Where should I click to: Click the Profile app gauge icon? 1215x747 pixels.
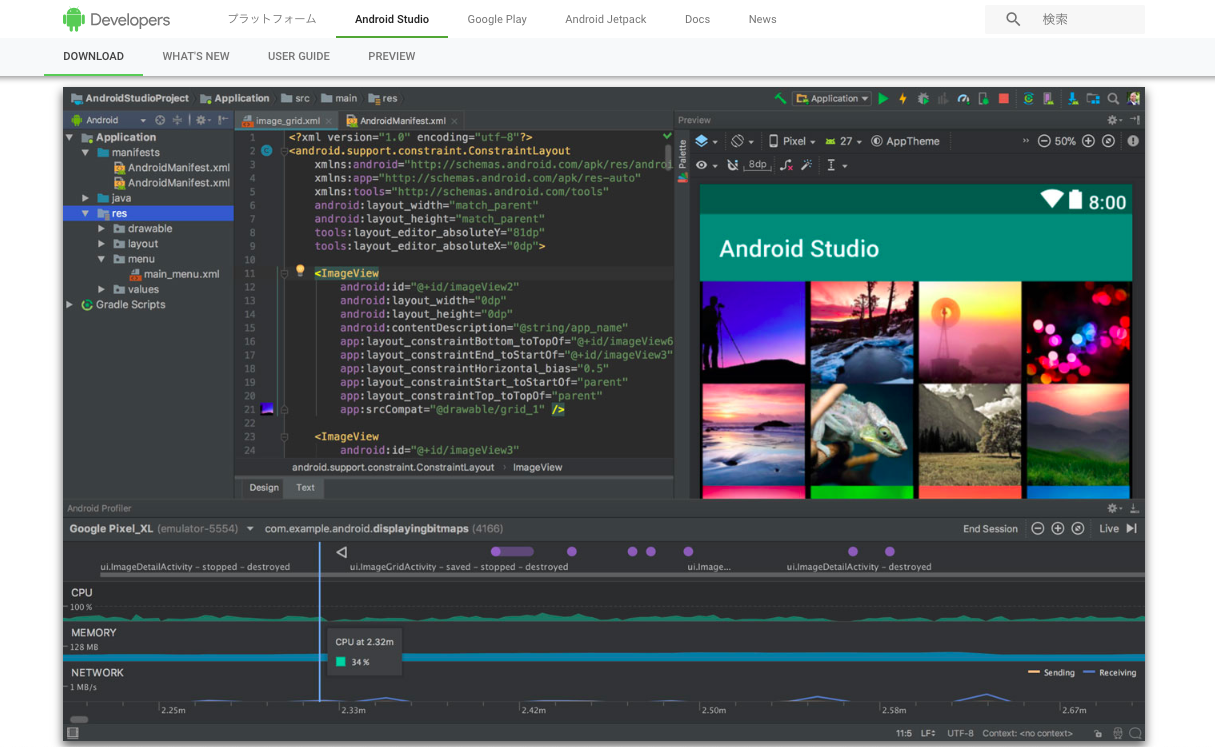pos(964,98)
